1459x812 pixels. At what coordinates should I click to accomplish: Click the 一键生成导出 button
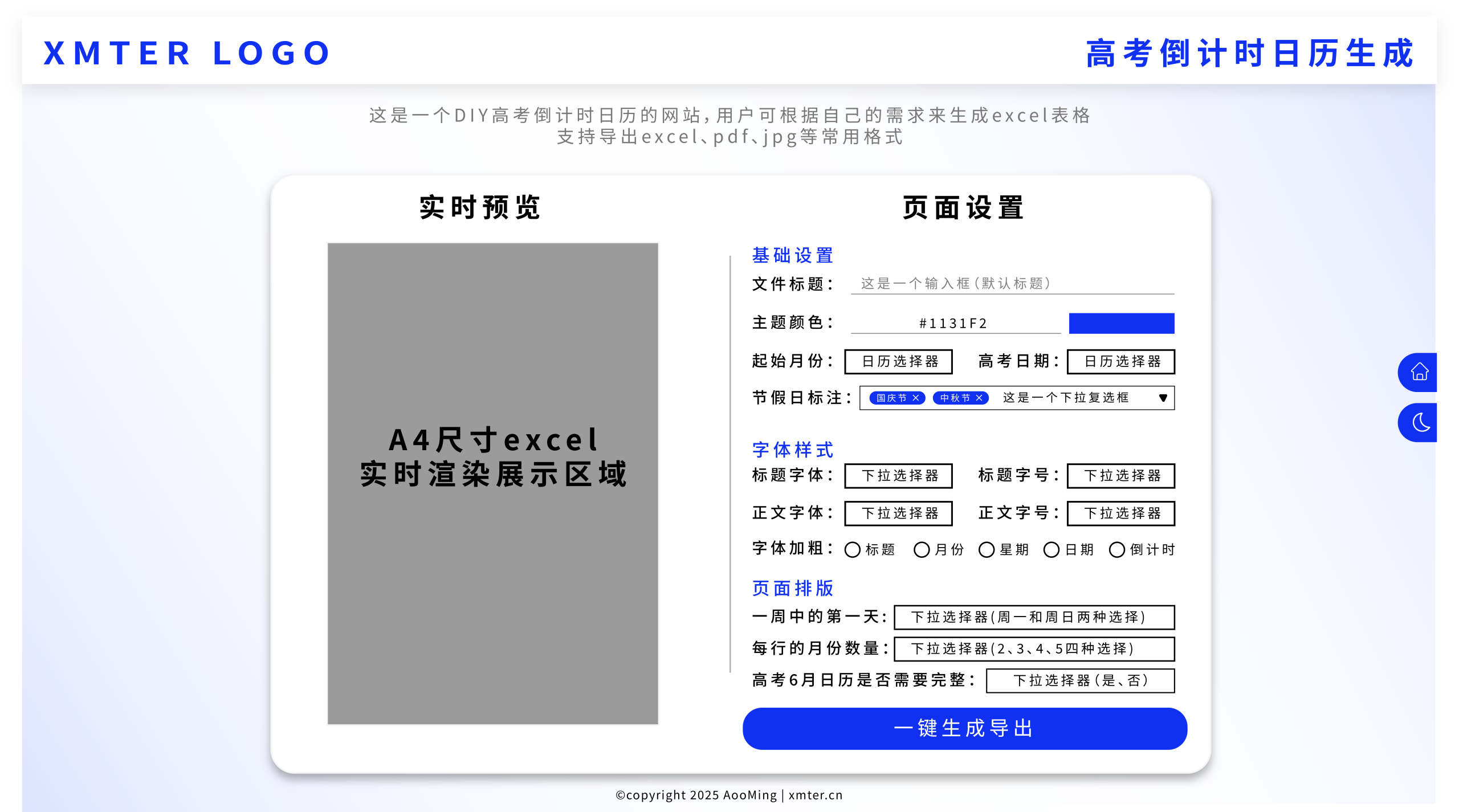(964, 728)
